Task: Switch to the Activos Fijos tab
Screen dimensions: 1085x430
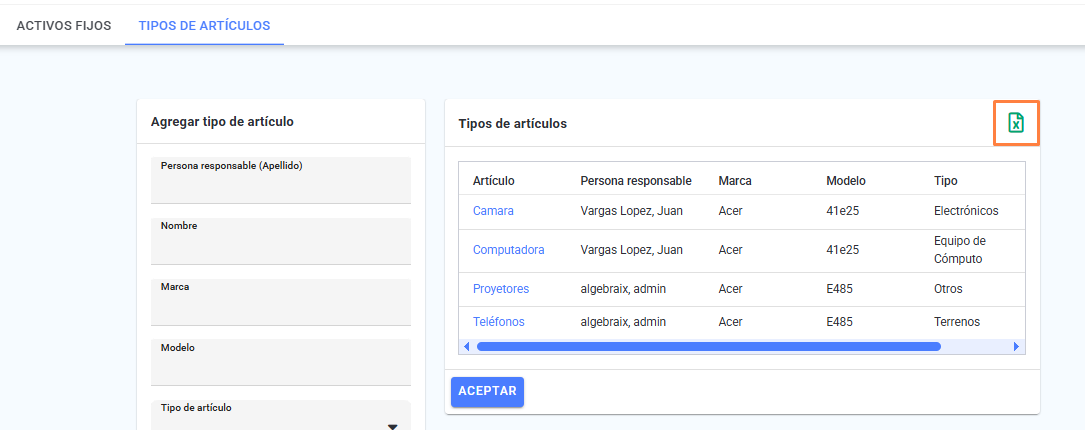Action: click(64, 26)
